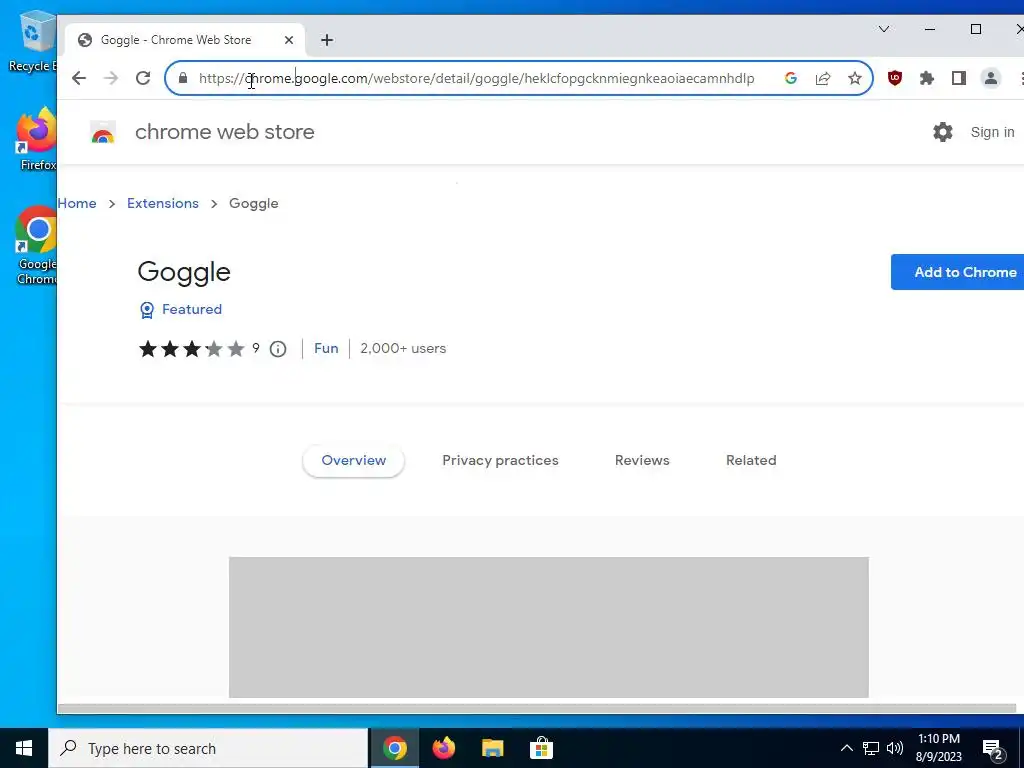Open the Reviews tab
This screenshot has height=768, width=1024.
tap(642, 460)
